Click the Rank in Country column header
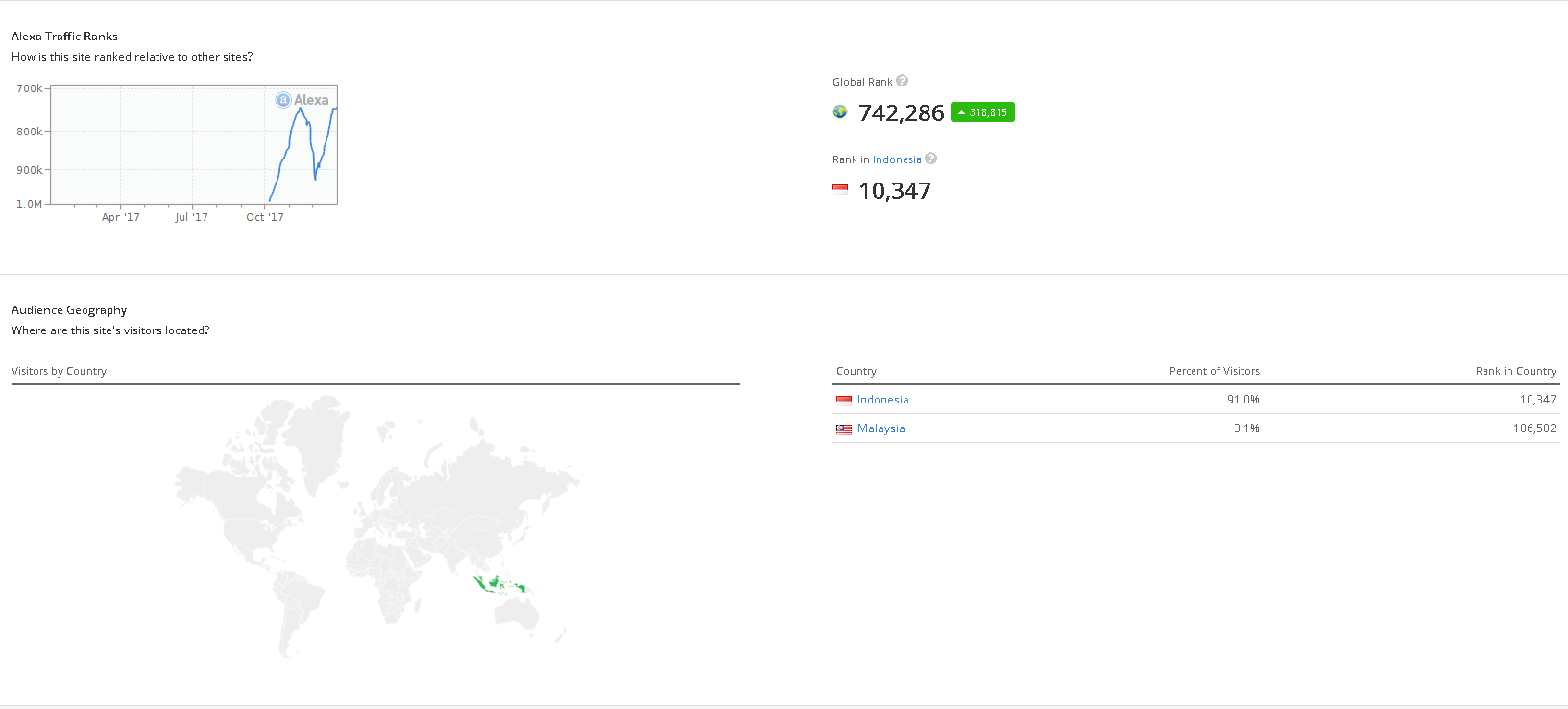The width and height of the screenshot is (1568, 709). point(1515,371)
